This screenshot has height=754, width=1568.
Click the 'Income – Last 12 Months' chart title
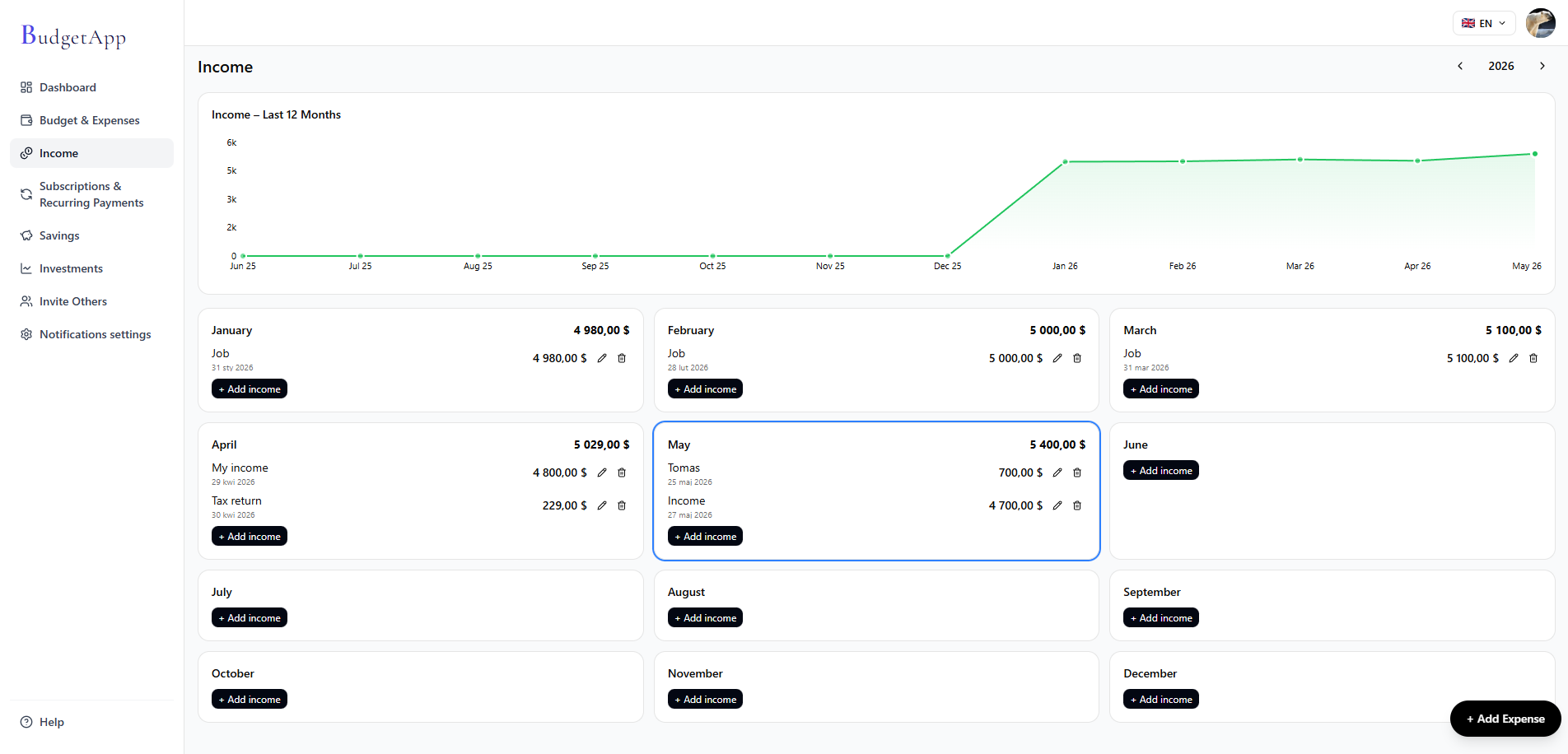(276, 114)
